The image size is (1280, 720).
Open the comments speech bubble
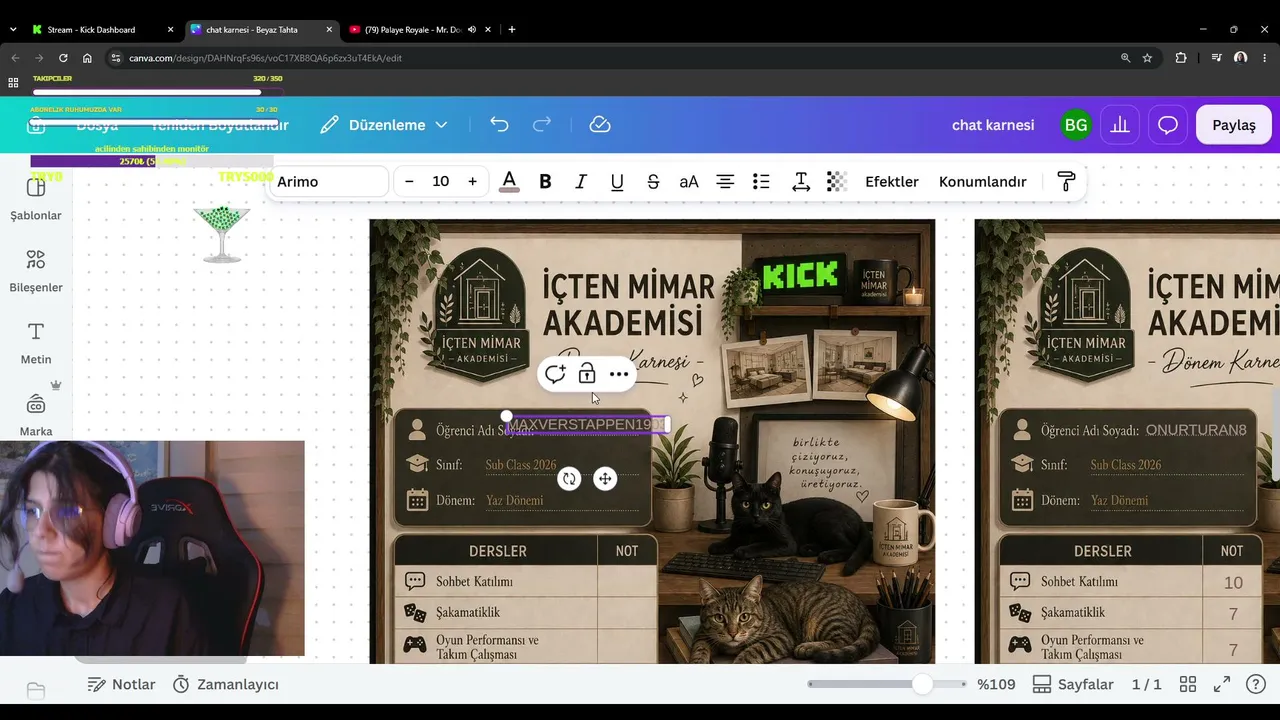pyautogui.click(x=1167, y=125)
